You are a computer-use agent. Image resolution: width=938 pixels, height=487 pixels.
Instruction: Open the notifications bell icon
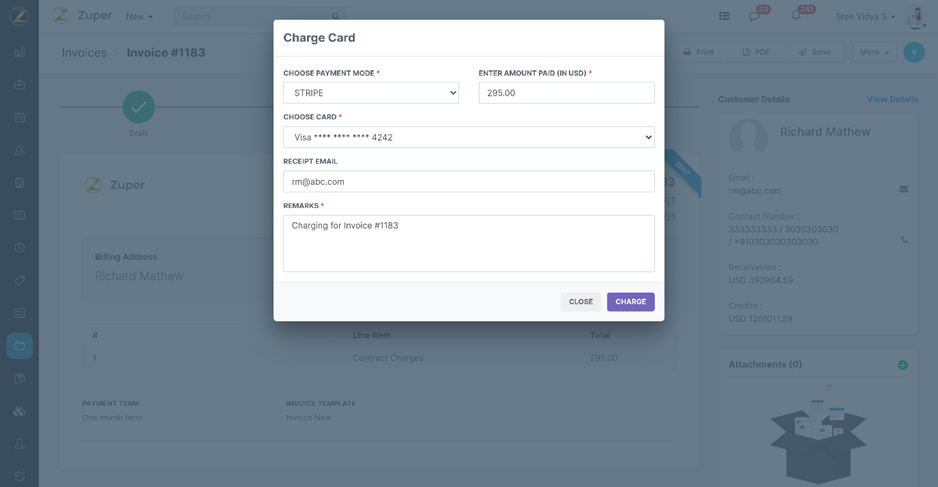pos(796,16)
